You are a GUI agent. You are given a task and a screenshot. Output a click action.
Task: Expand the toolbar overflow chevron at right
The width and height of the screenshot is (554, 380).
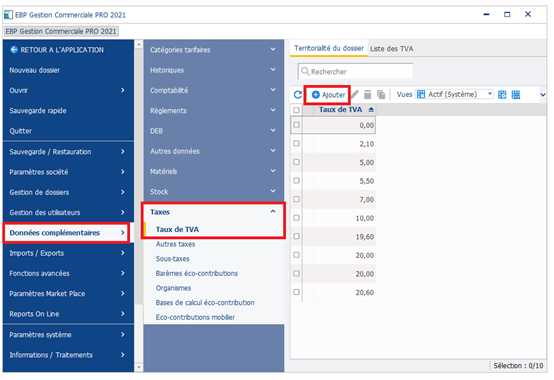tap(543, 95)
